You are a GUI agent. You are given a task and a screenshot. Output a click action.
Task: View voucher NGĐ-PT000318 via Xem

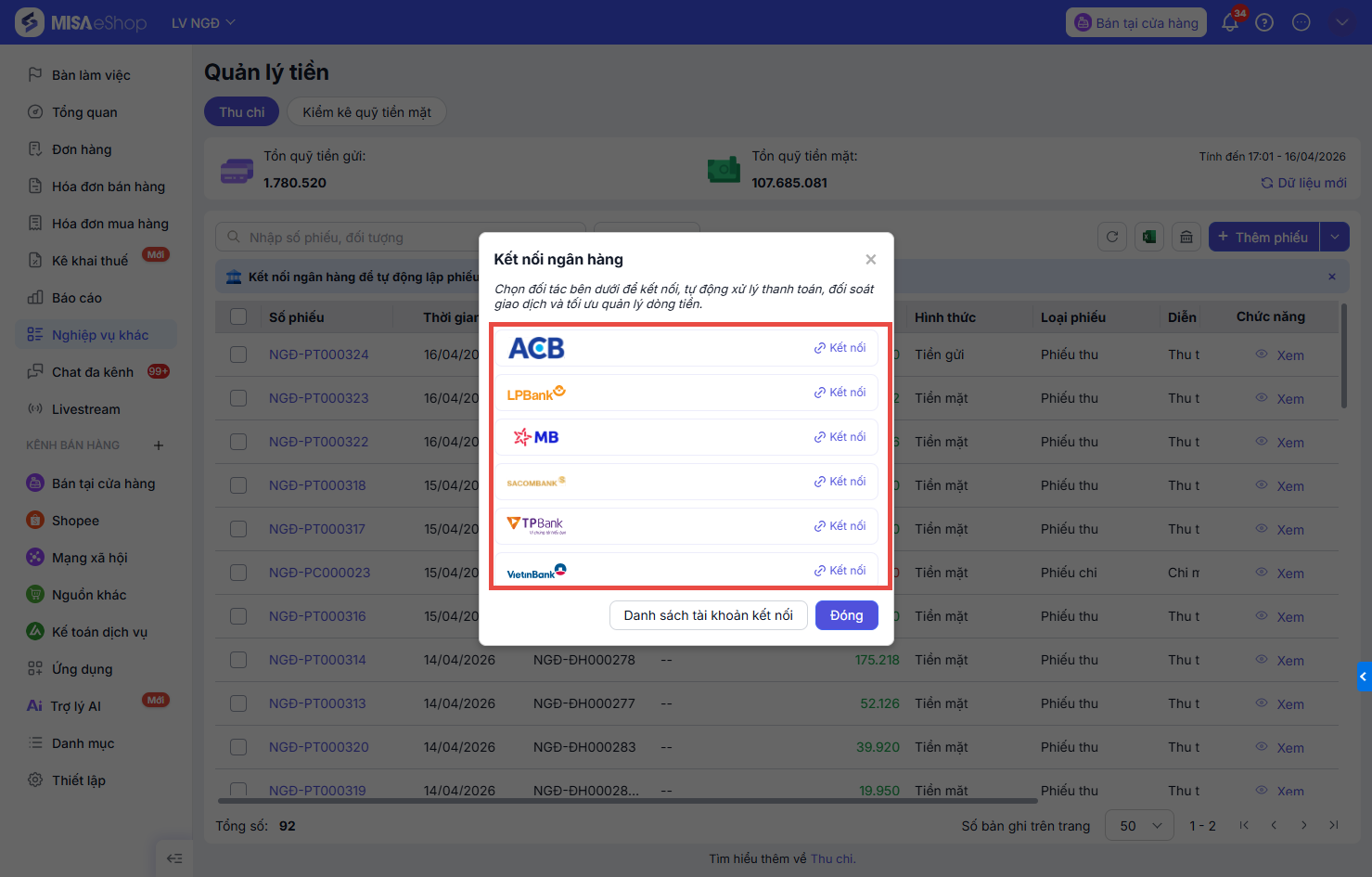point(1280,485)
